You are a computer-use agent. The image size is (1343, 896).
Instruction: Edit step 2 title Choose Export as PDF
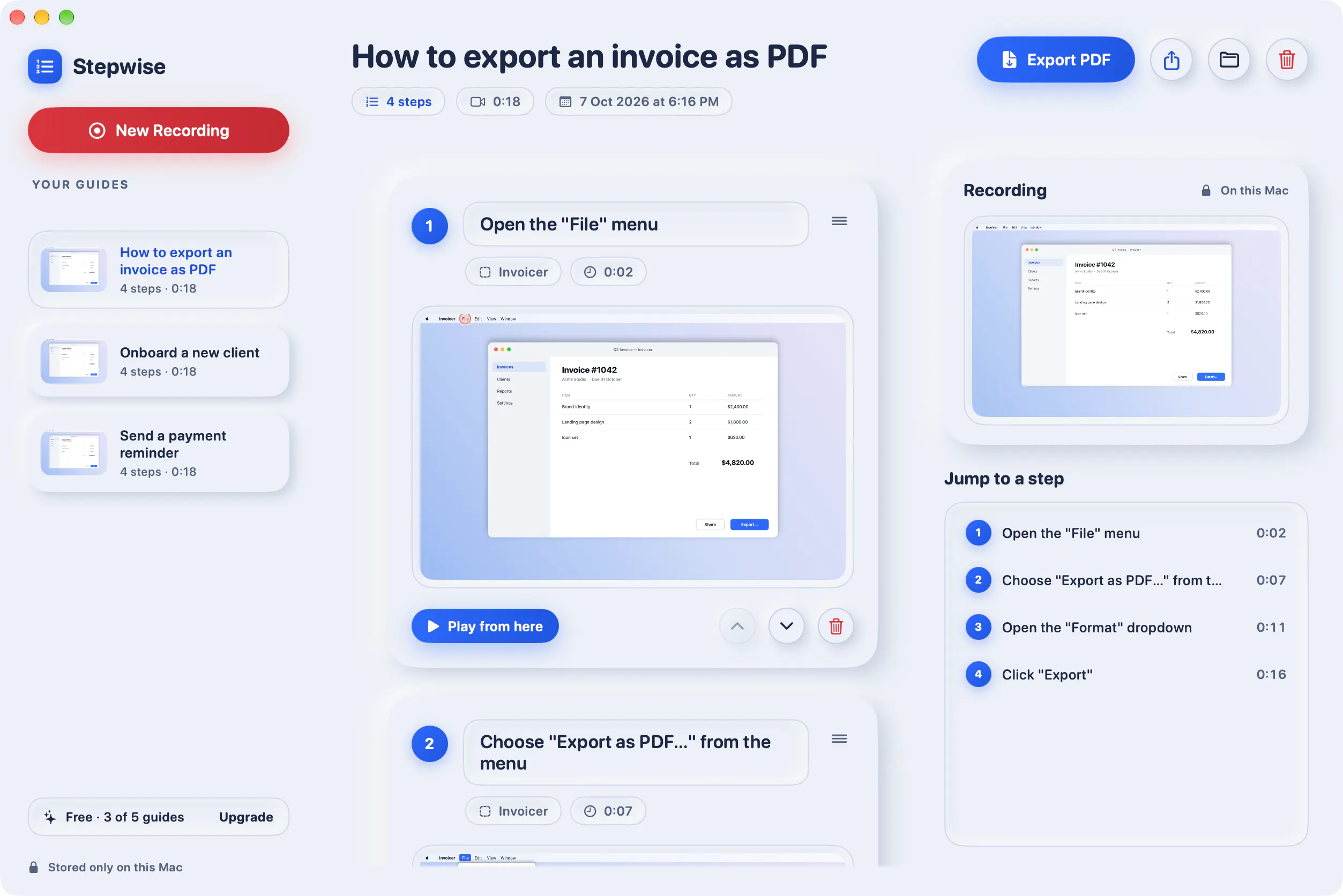[636, 752]
